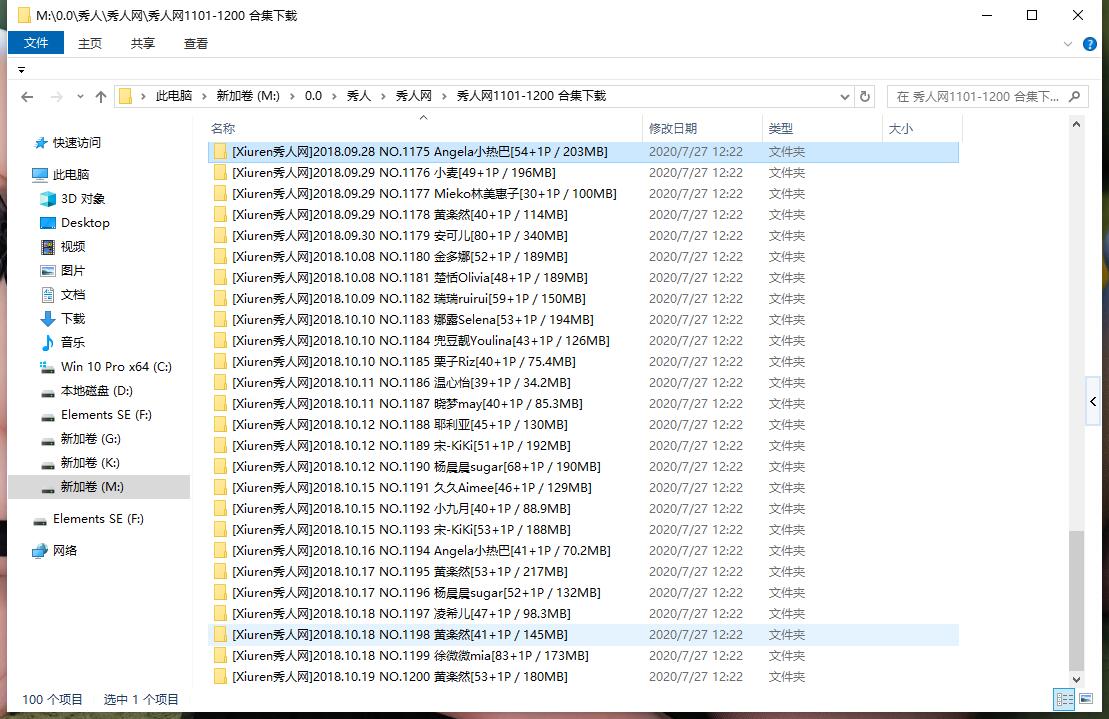Select the NO.1180 金多娜 folder name
1109x719 pixels.
400,257
